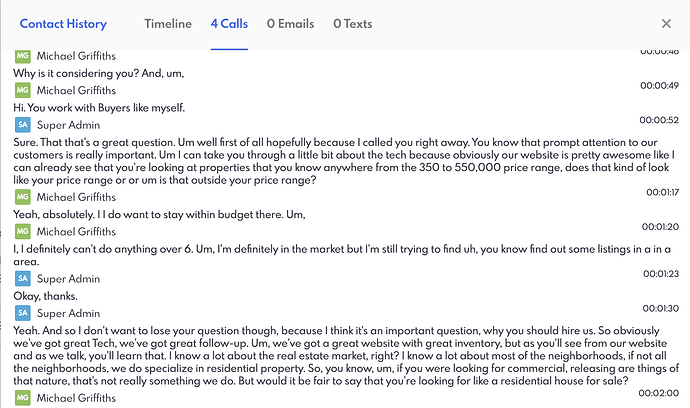Open the Contact History tab

coord(63,23)
